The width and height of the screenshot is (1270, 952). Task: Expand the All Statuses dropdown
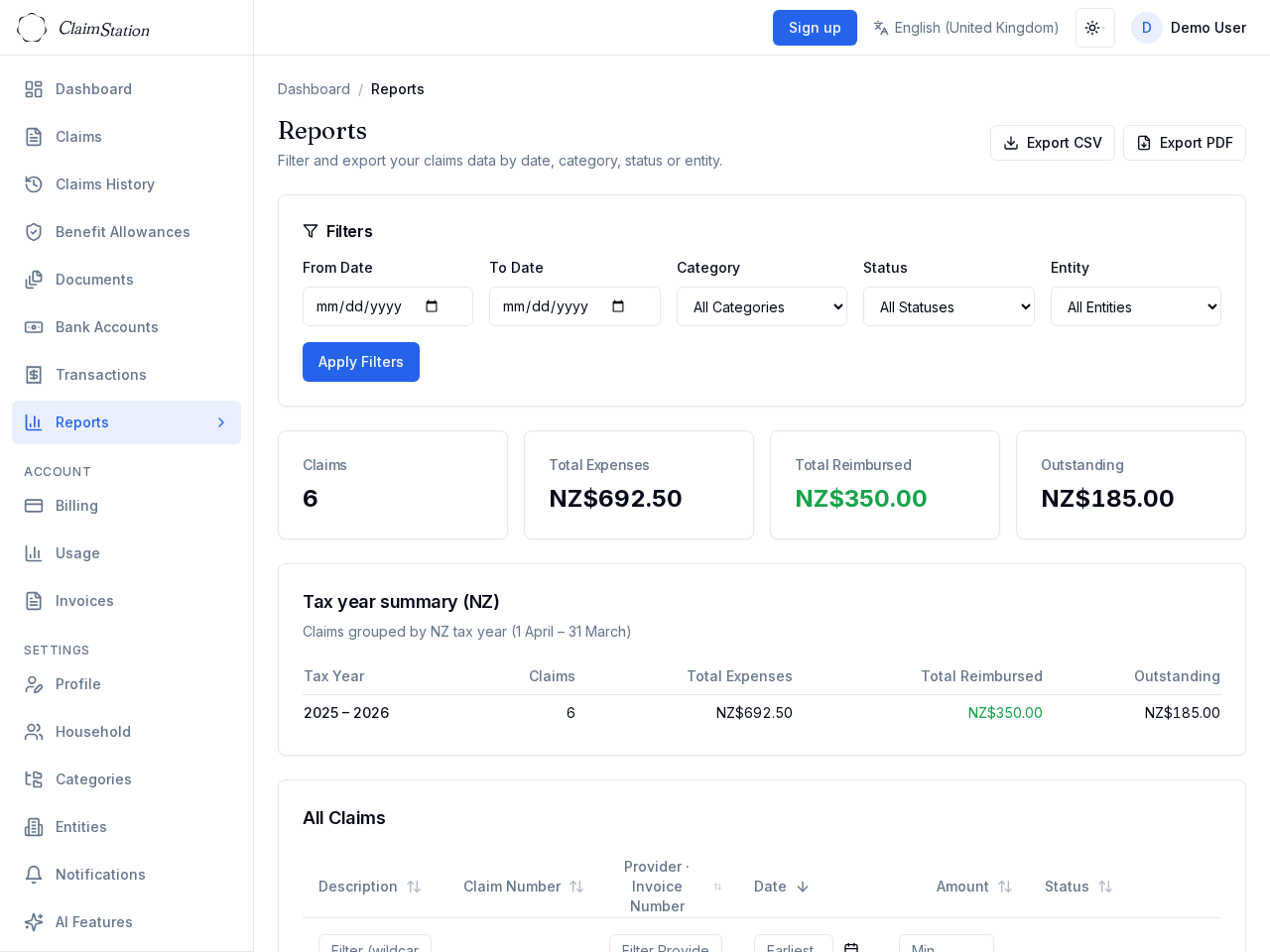click(x=948, y=306)
